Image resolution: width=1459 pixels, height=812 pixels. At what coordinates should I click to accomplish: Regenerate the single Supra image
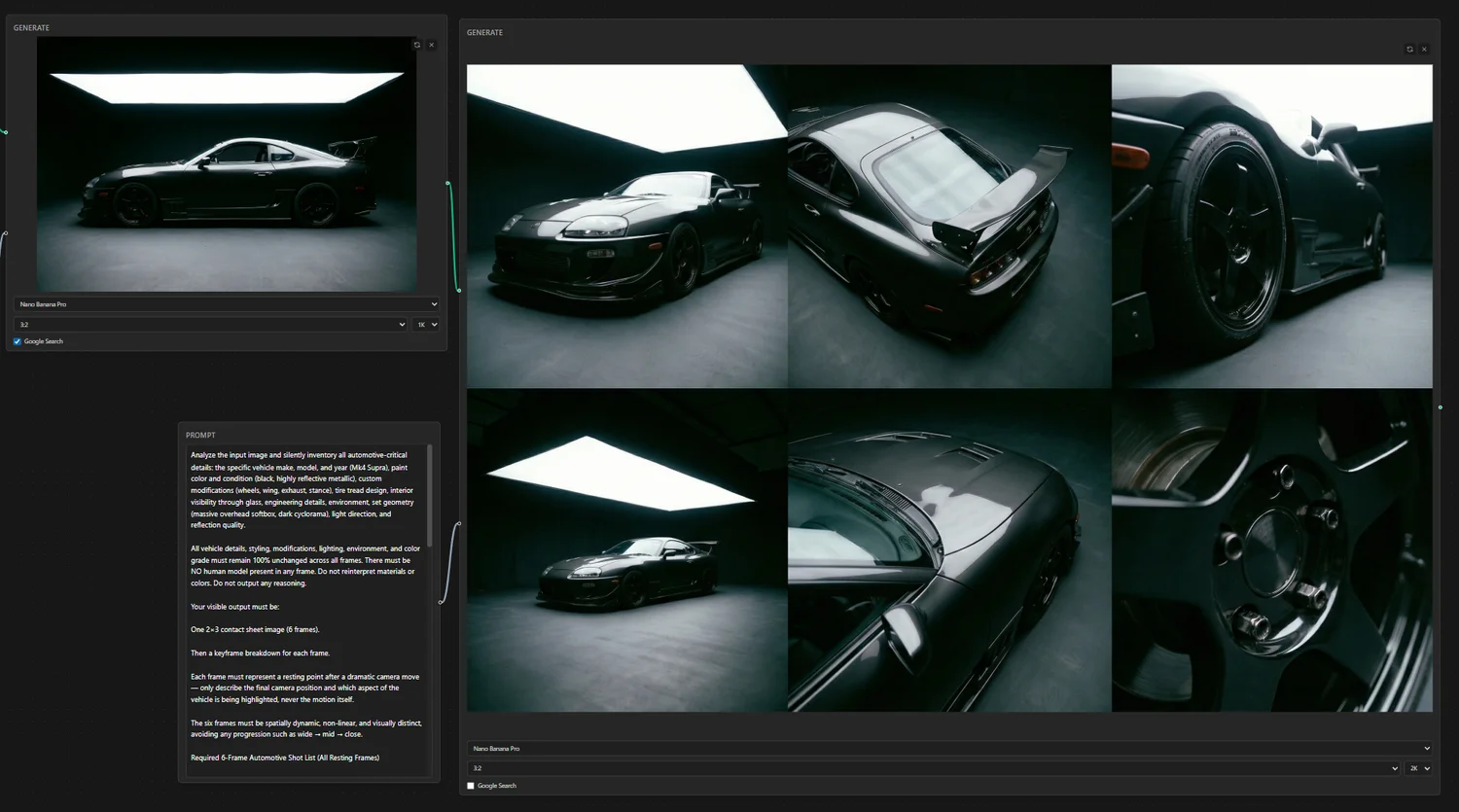tap(416, 45)
